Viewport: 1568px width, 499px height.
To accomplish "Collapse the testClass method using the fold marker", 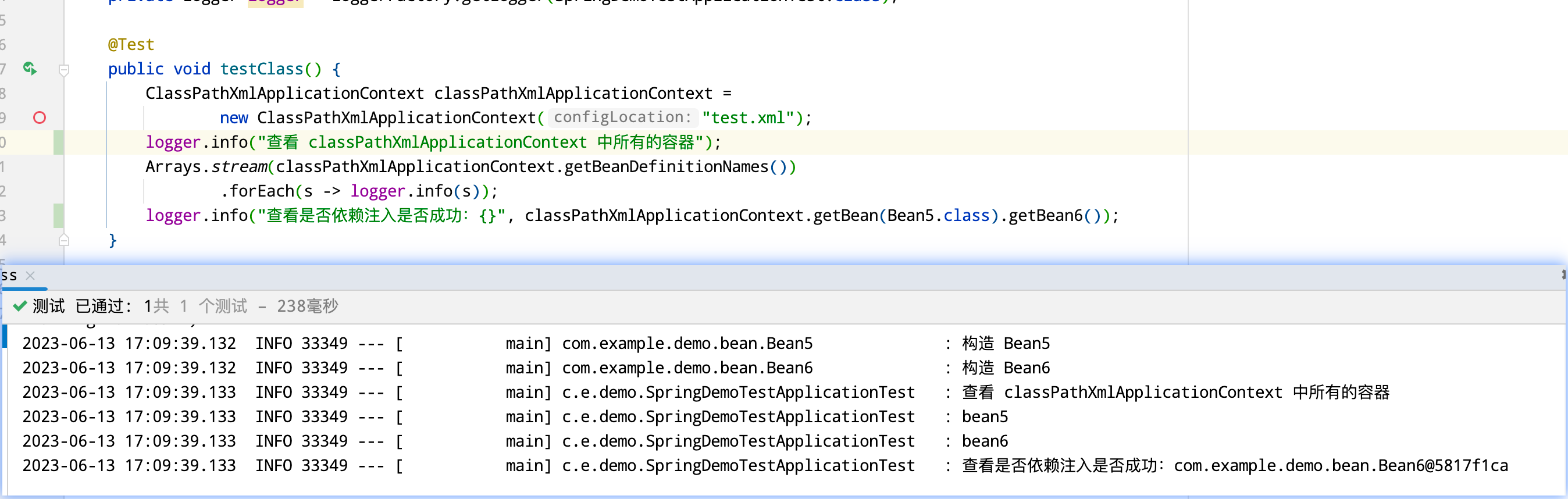I will coord(64,70).
